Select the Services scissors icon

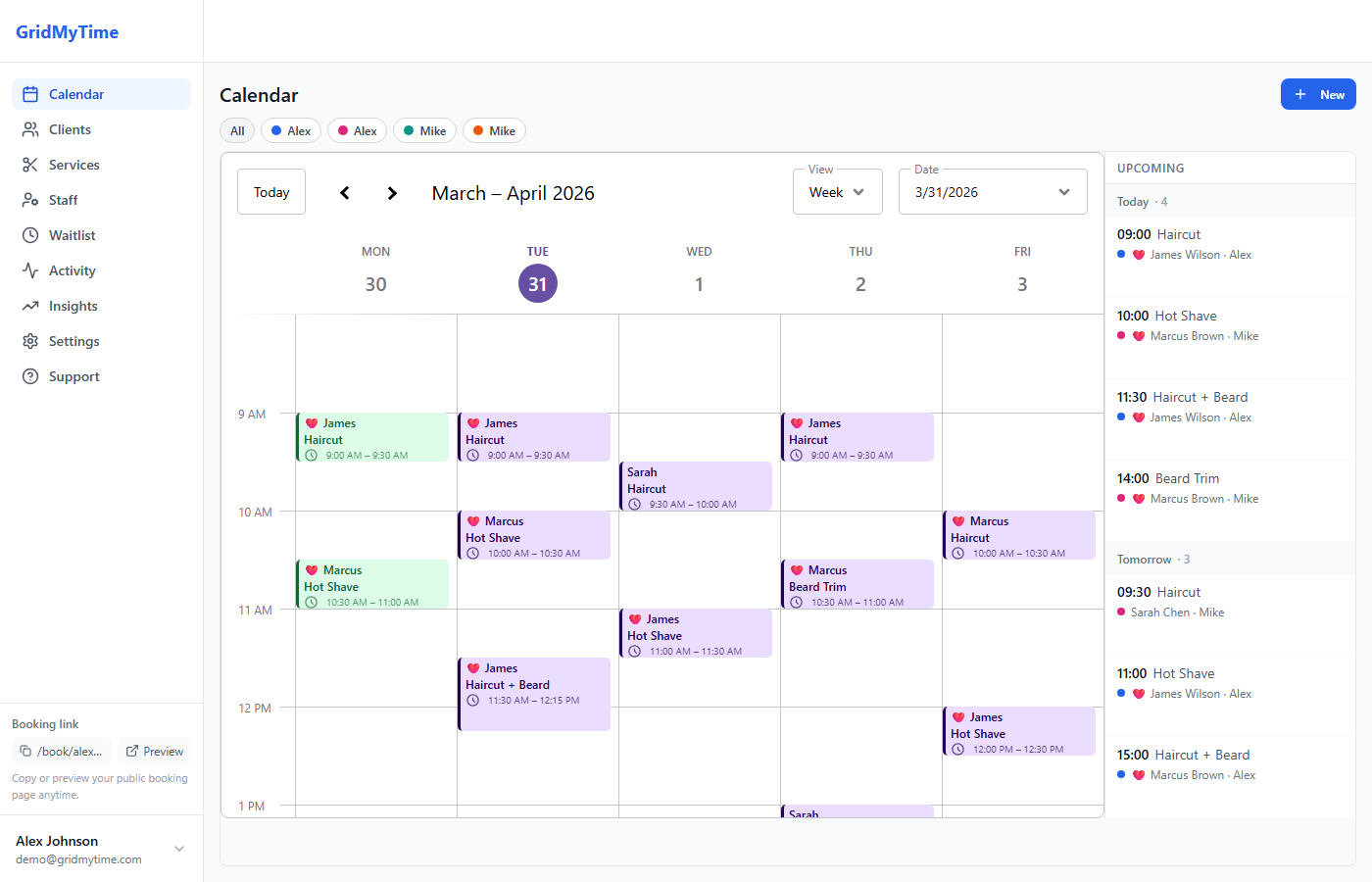[29, 164]
